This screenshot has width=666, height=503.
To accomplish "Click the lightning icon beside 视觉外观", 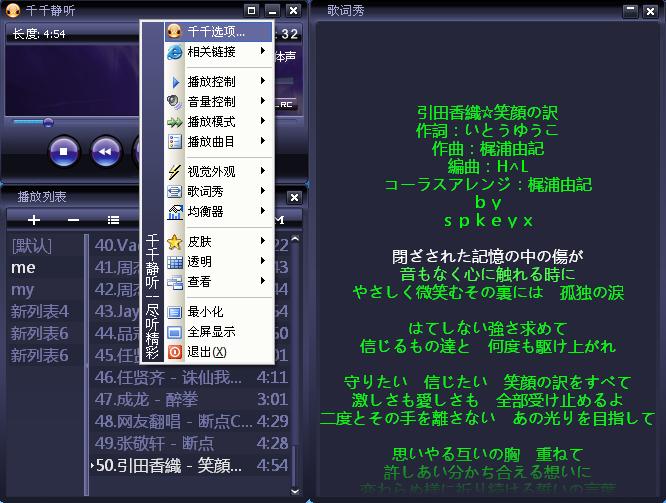I will click(x=174, y=172).
